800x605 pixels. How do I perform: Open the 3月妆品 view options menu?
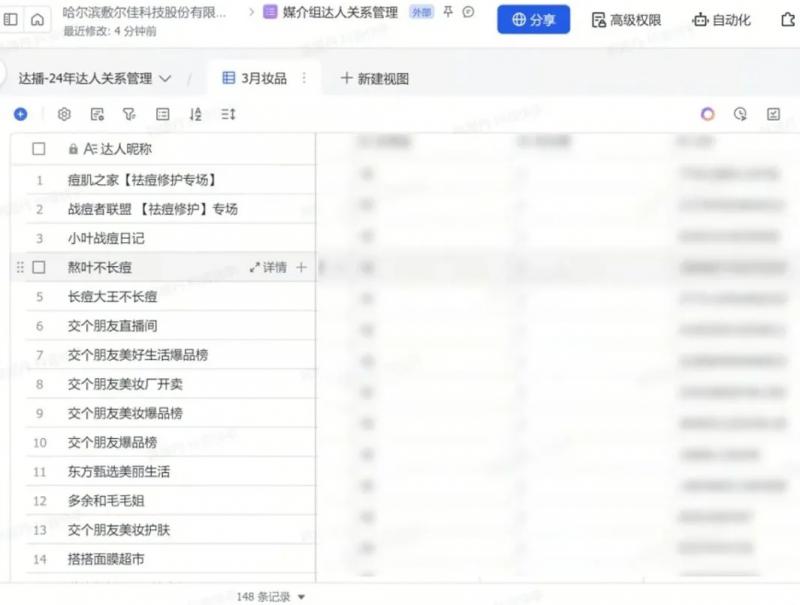click(x=304, y=78)
